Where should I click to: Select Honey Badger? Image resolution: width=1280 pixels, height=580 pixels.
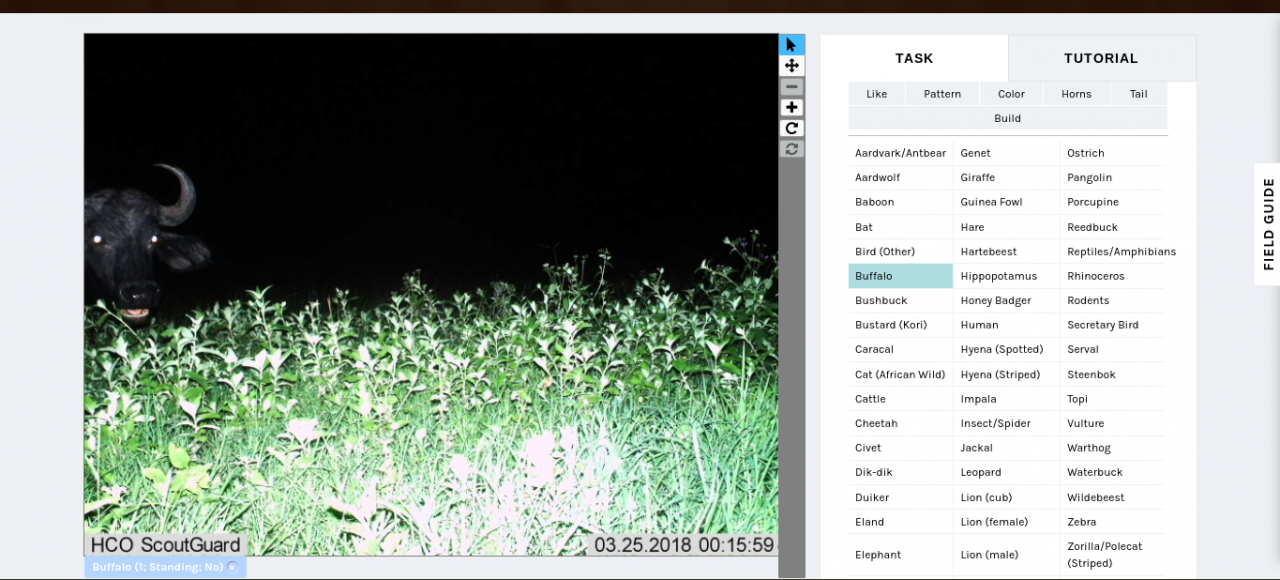click(1006, 300)
